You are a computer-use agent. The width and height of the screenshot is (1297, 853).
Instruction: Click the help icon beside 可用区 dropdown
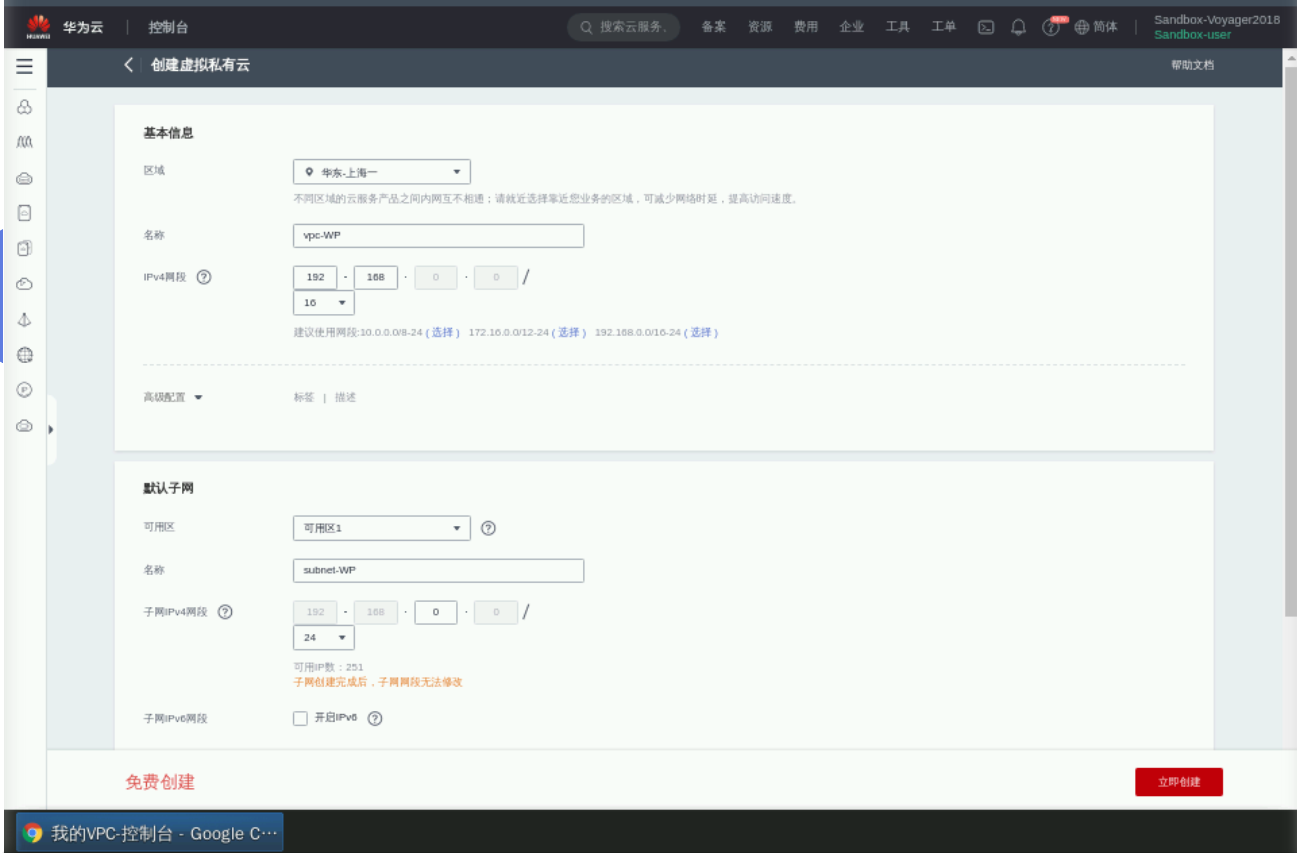pyautogui.click(x=488, y=528)
